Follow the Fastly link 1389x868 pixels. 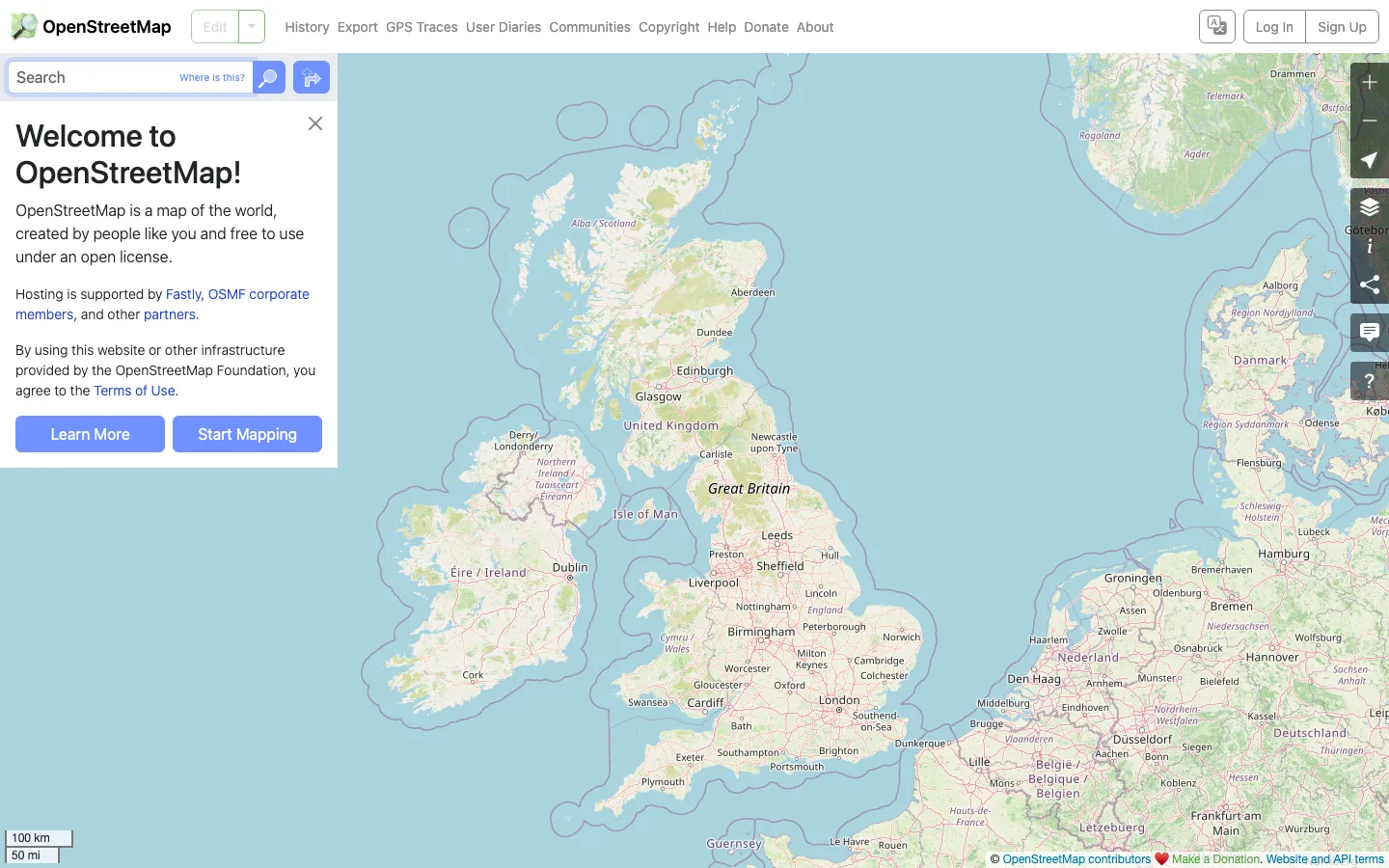(183, 294)
